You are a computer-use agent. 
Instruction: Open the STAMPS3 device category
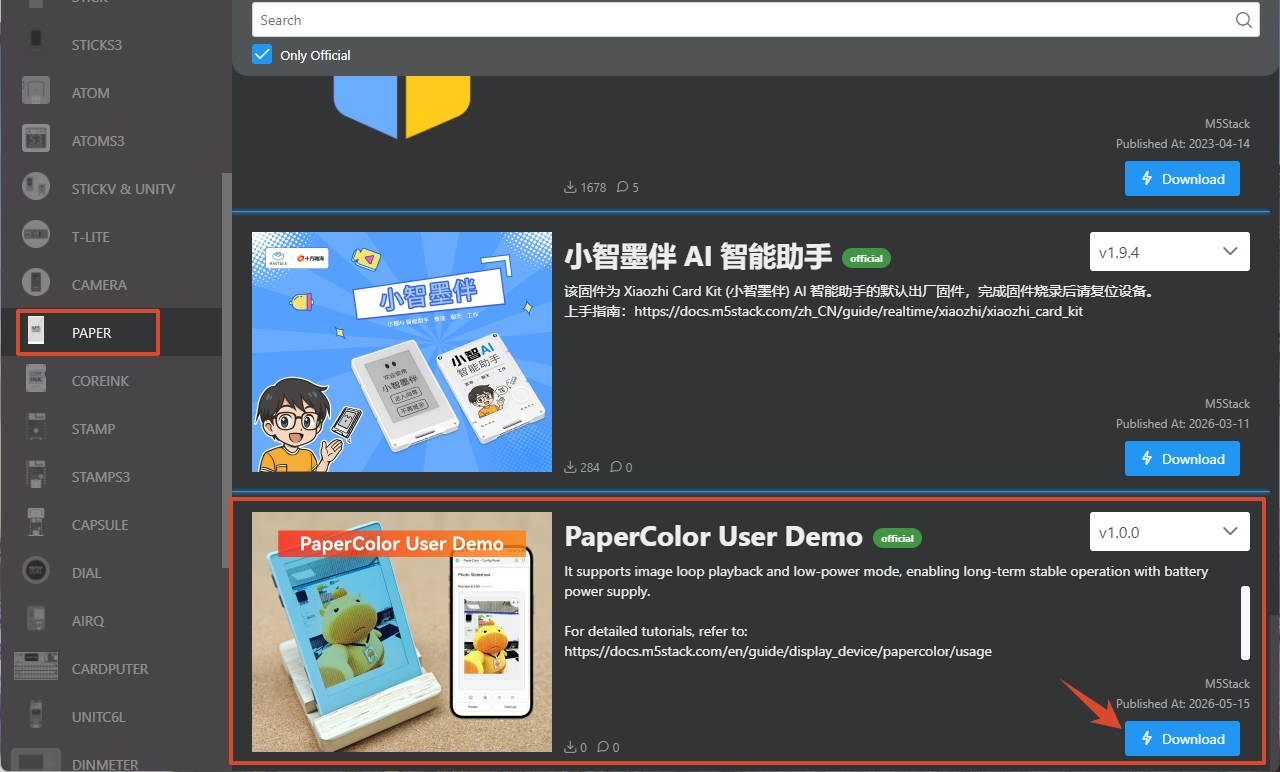(x=101, y=476)
